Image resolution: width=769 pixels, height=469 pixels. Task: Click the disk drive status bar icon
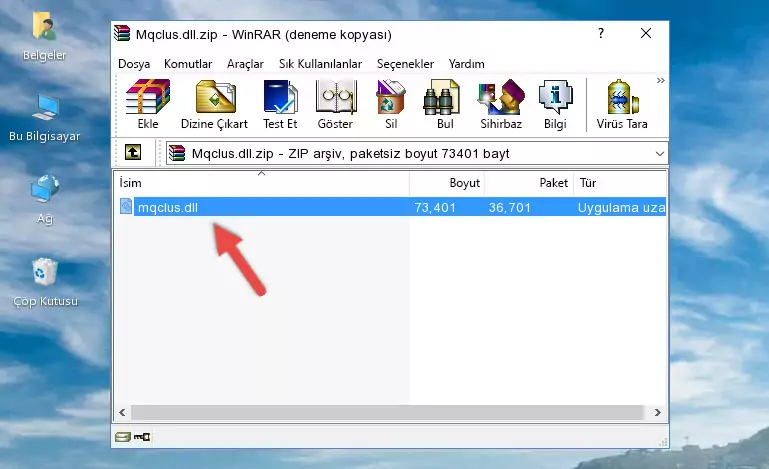click(x=123, y=437)
